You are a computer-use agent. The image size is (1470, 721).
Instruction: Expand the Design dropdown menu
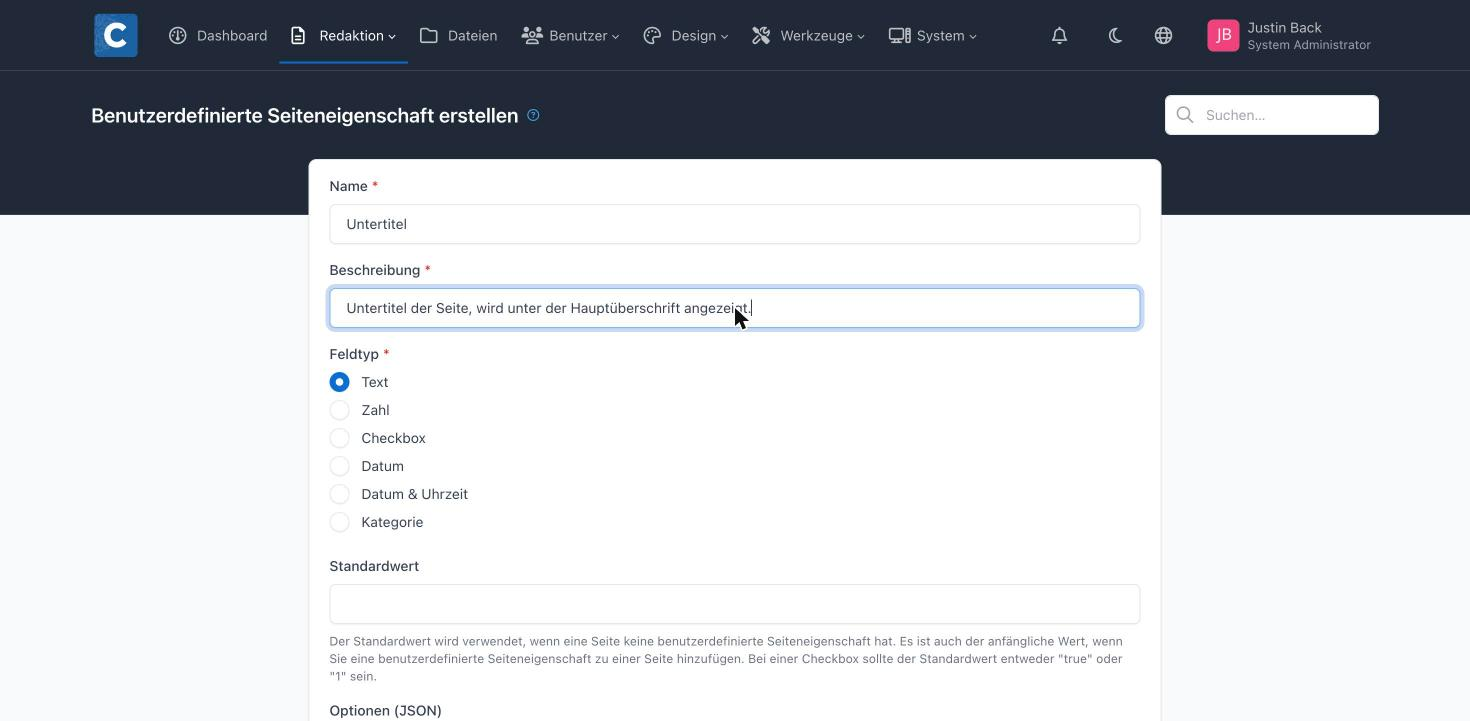coord(685,35)
